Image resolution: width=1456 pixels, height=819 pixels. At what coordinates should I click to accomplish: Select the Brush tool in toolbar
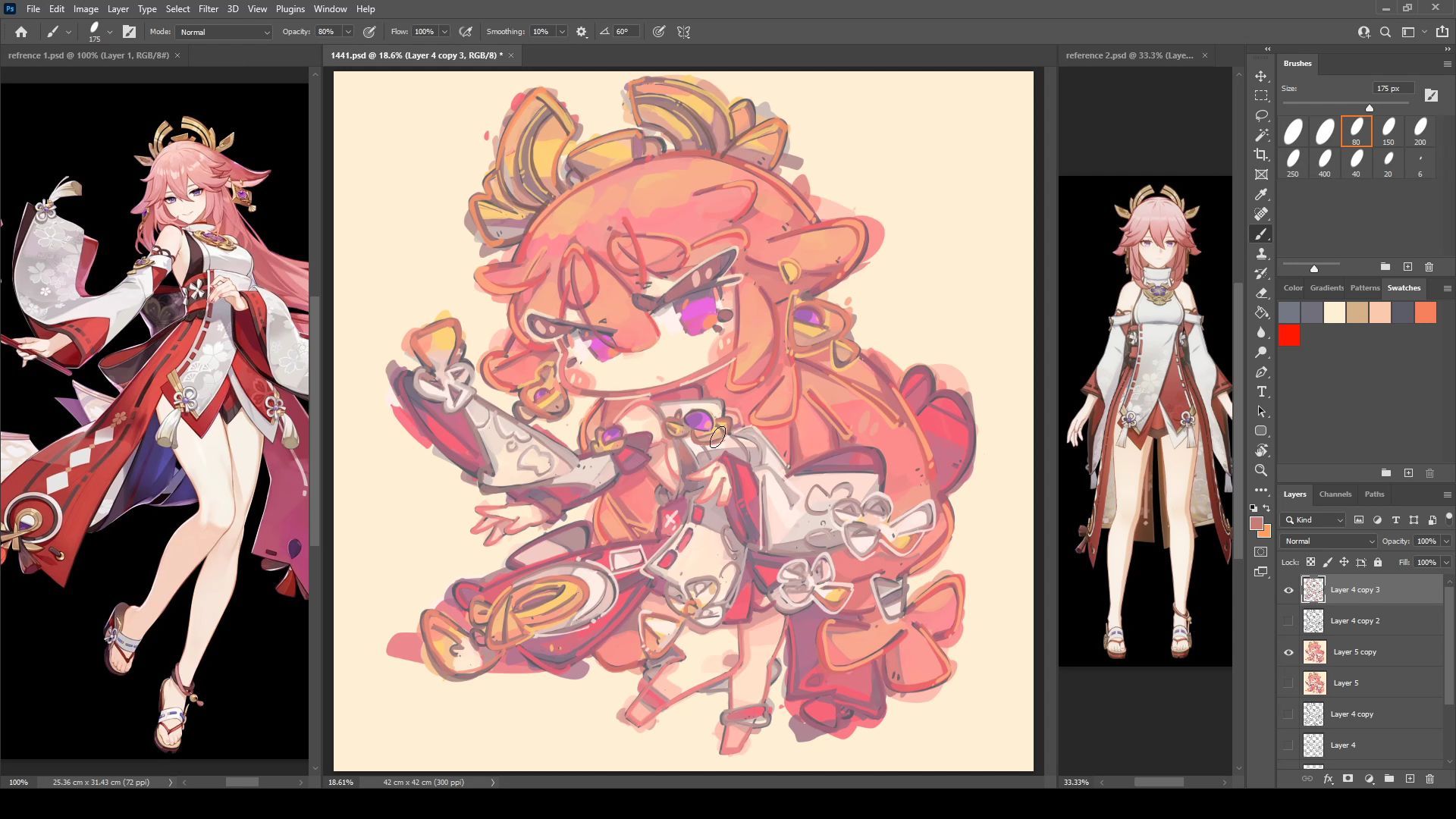tap(1261, 234)
